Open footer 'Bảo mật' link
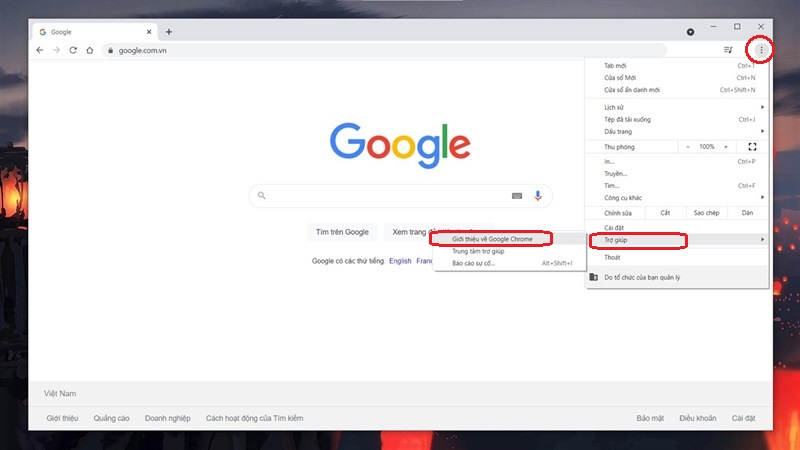800x450 pixels. 650,418
